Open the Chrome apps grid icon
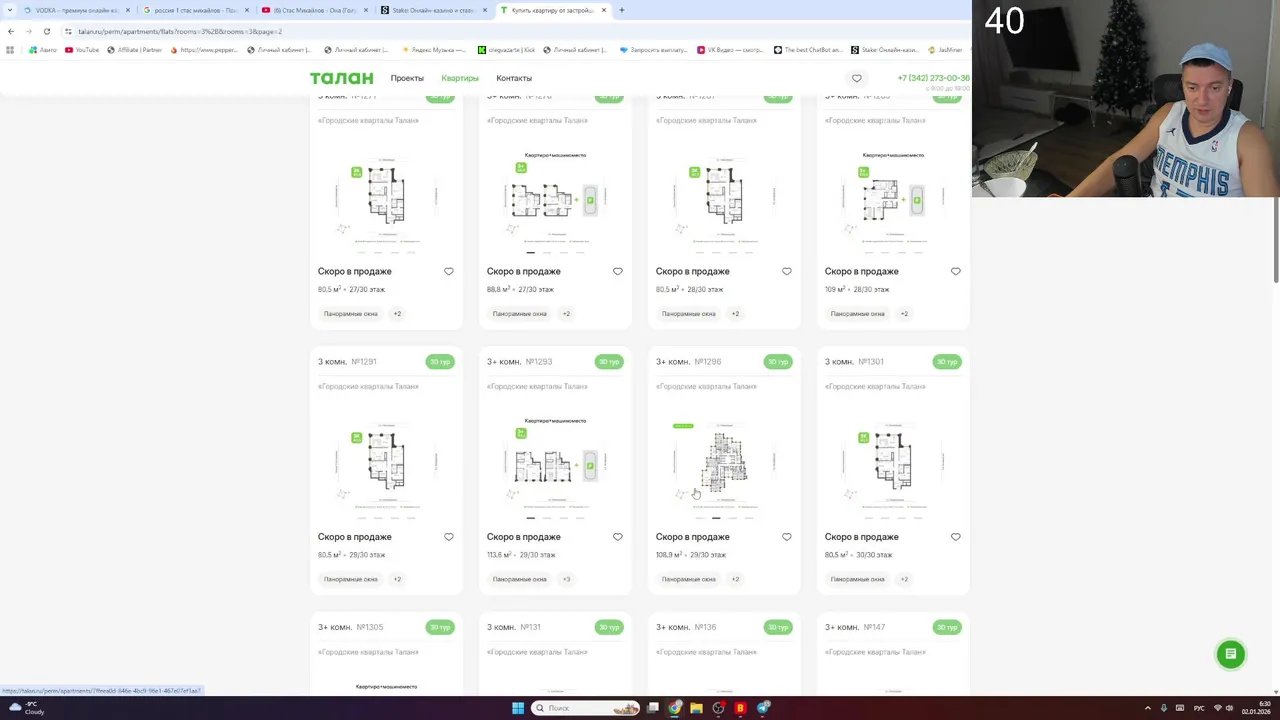The height and width of the screenshot is (720, 1280). [x=10, y=49]
